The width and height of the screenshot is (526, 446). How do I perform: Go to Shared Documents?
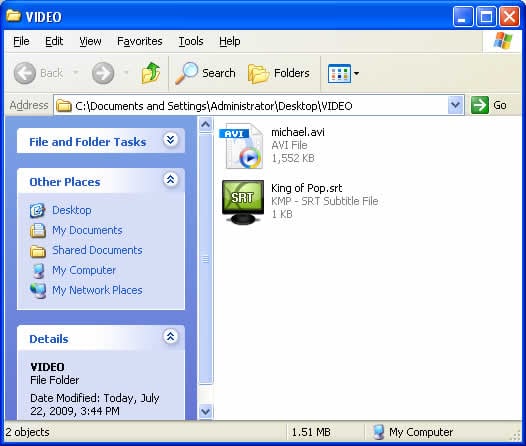coord(97,250)
